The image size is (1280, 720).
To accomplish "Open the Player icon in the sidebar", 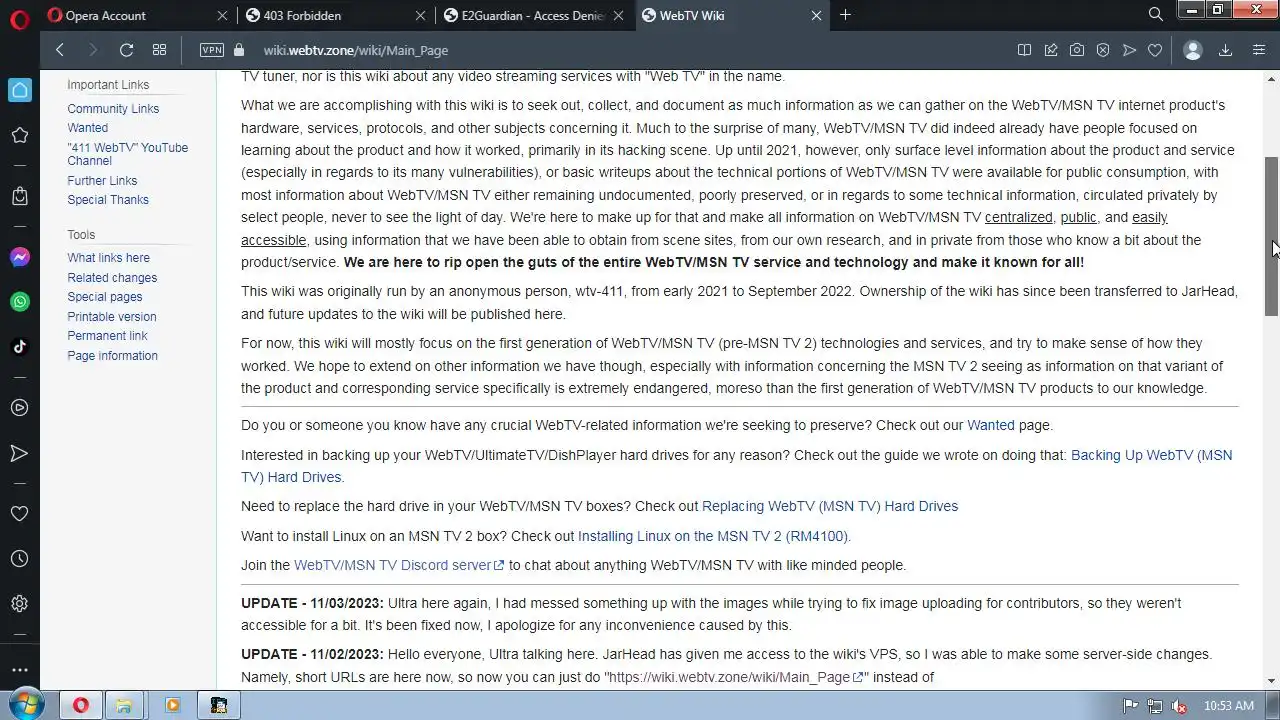I will point(19,408).
